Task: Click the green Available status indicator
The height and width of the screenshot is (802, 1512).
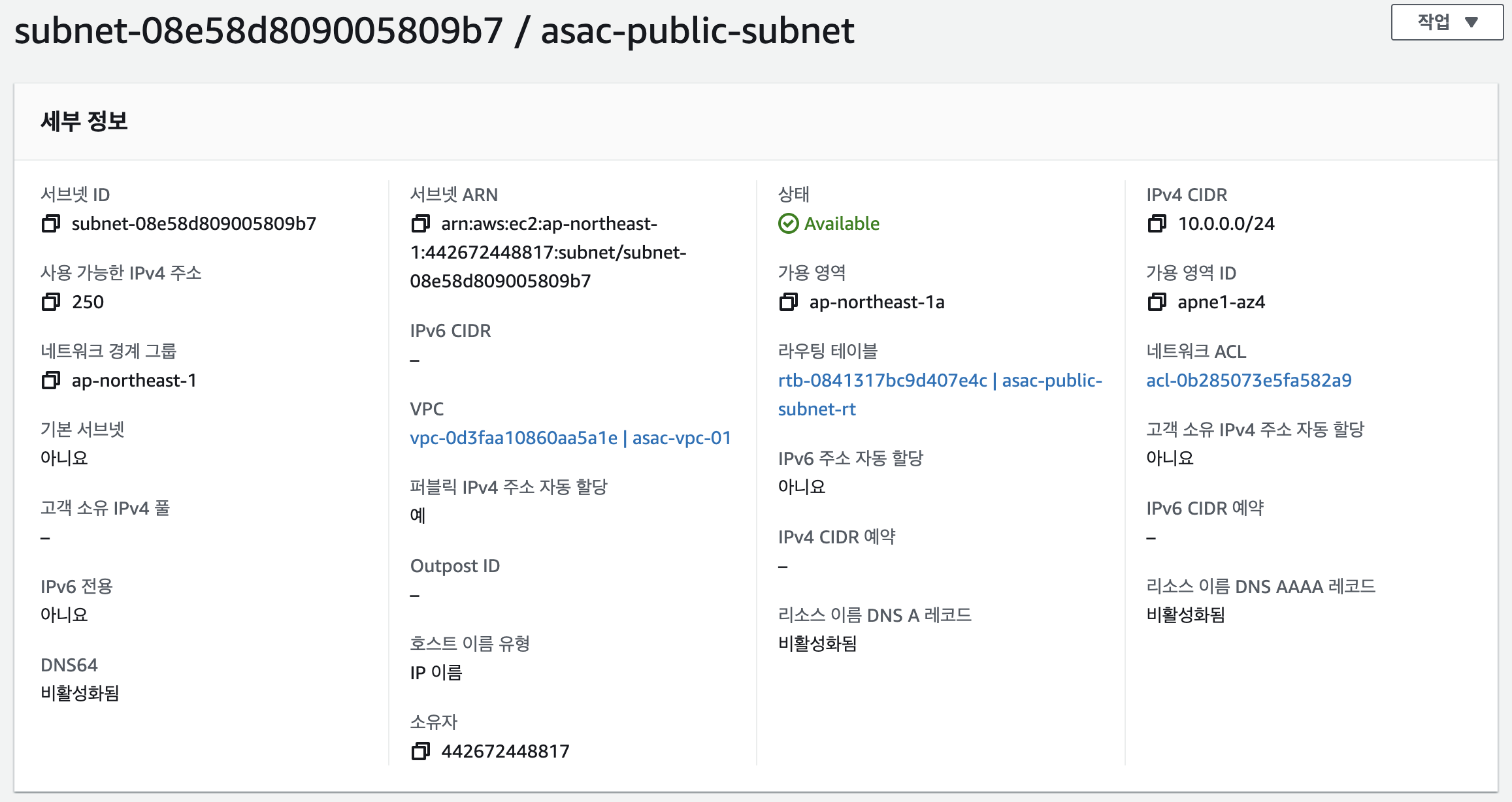Action: point(829,224)
